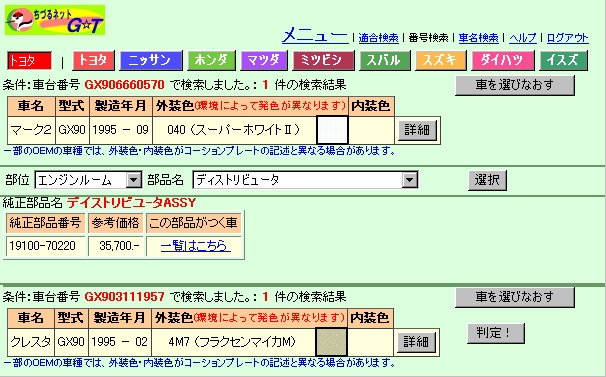Viewport: 606px width, 377px height.
Task: Select the ミツビシ maker button
Action: click(323, 60)
